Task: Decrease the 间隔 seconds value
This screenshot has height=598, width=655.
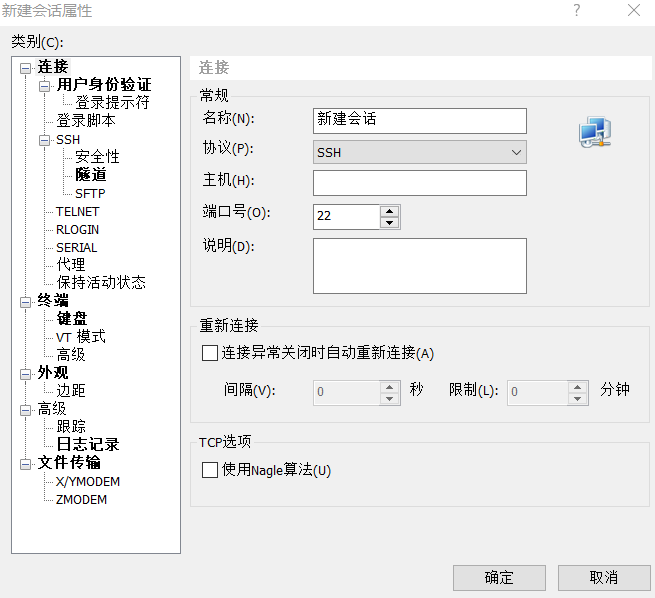Action: coord(390,398)
